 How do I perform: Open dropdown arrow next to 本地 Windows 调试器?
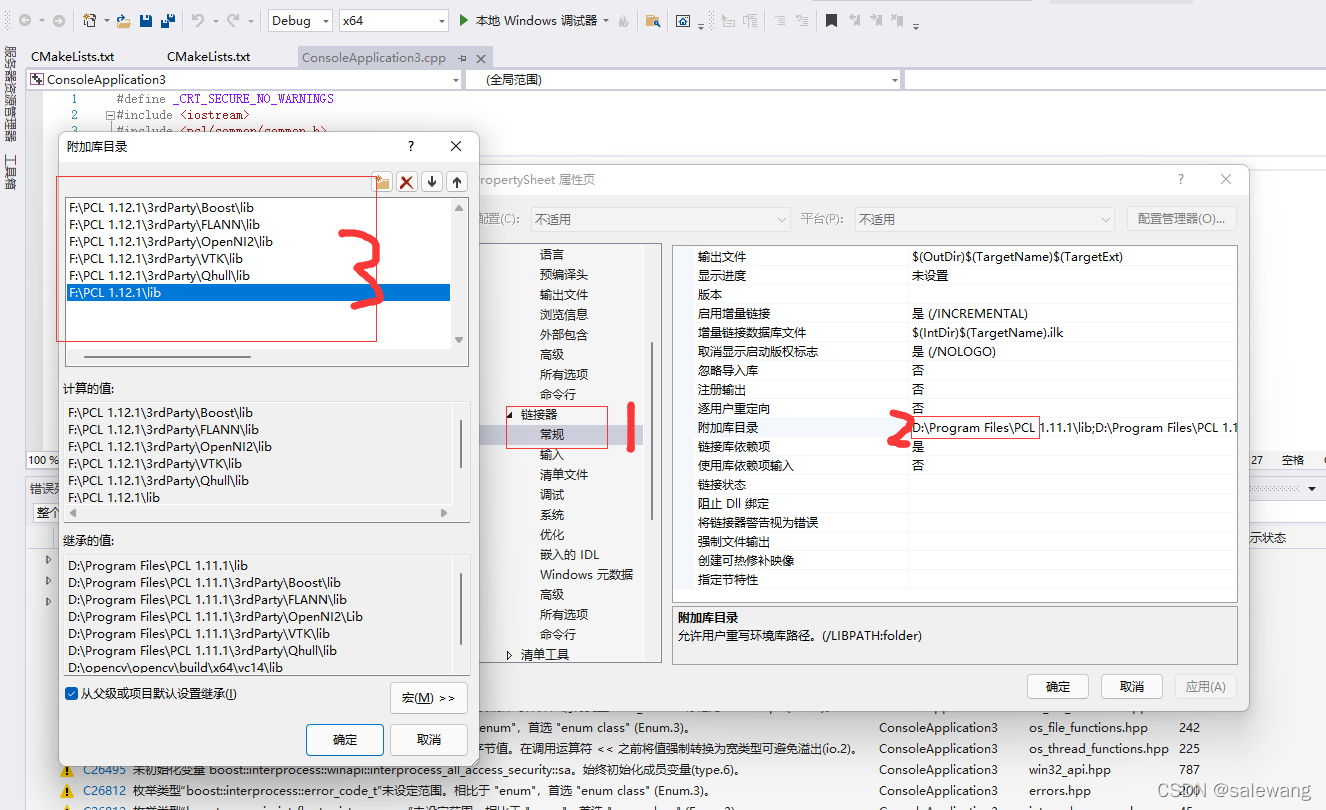click(605, 20)
